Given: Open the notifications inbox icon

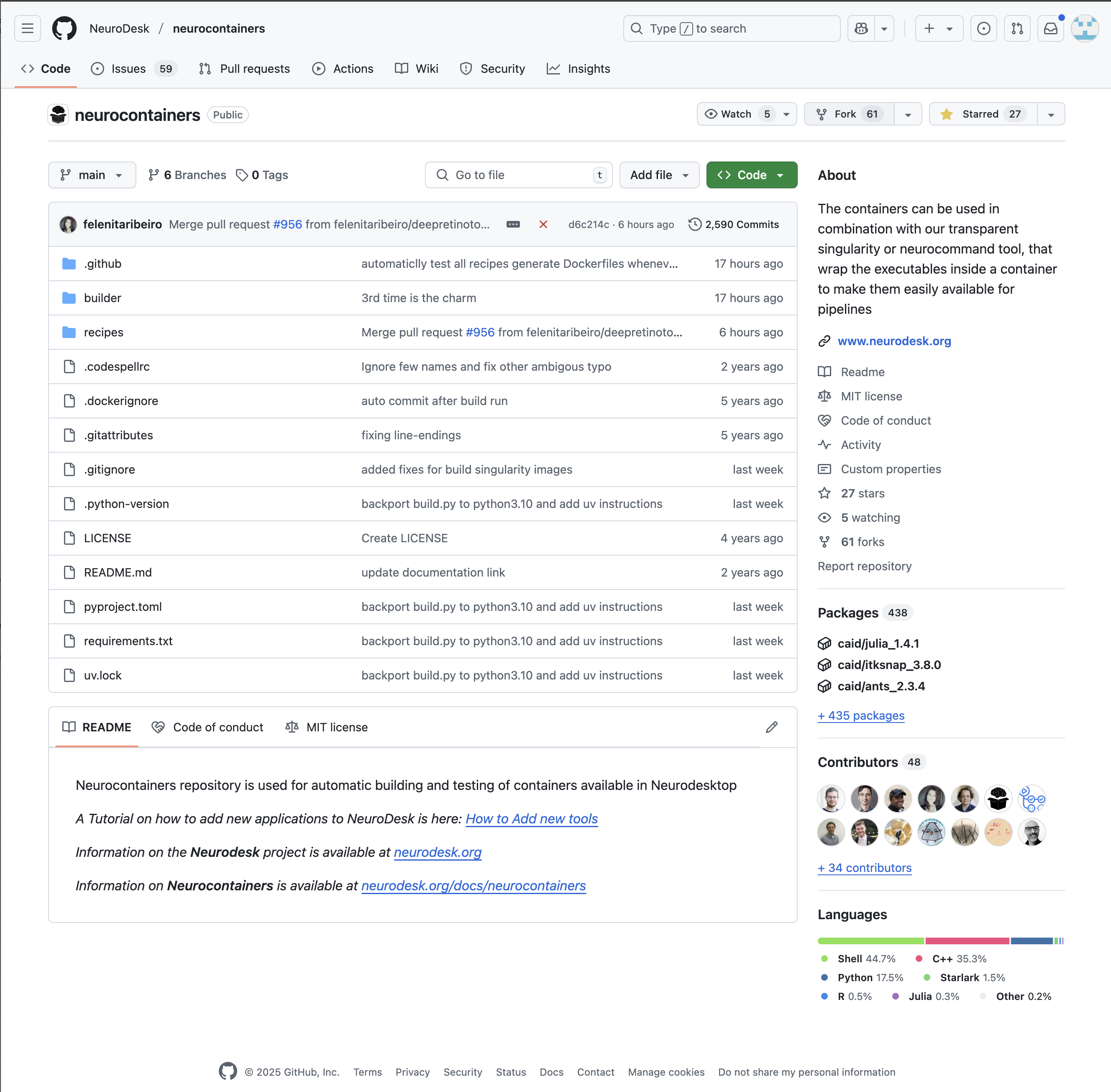Looking at the screenshot, I should coord(1050,29).
